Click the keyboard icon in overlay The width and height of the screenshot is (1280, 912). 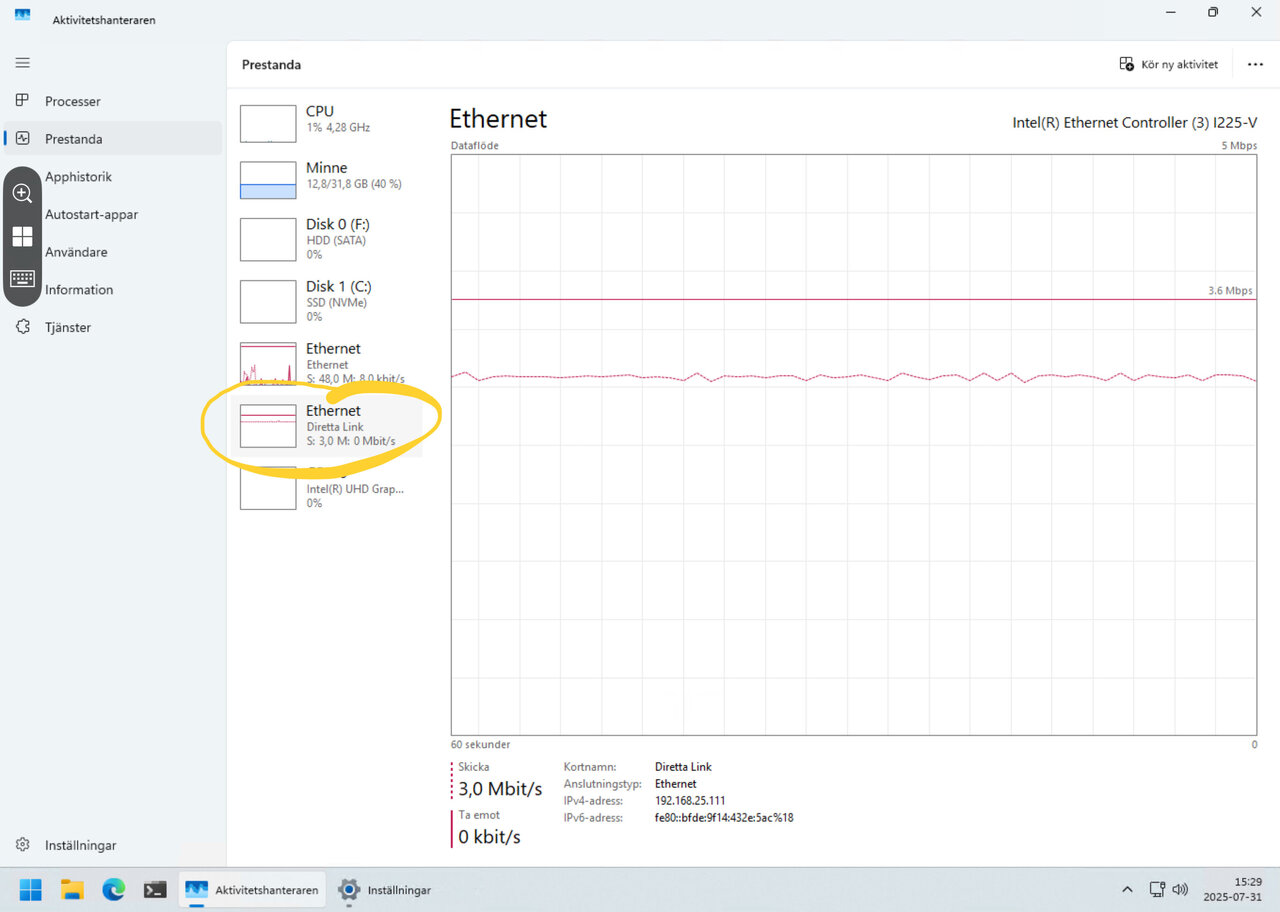22,279
